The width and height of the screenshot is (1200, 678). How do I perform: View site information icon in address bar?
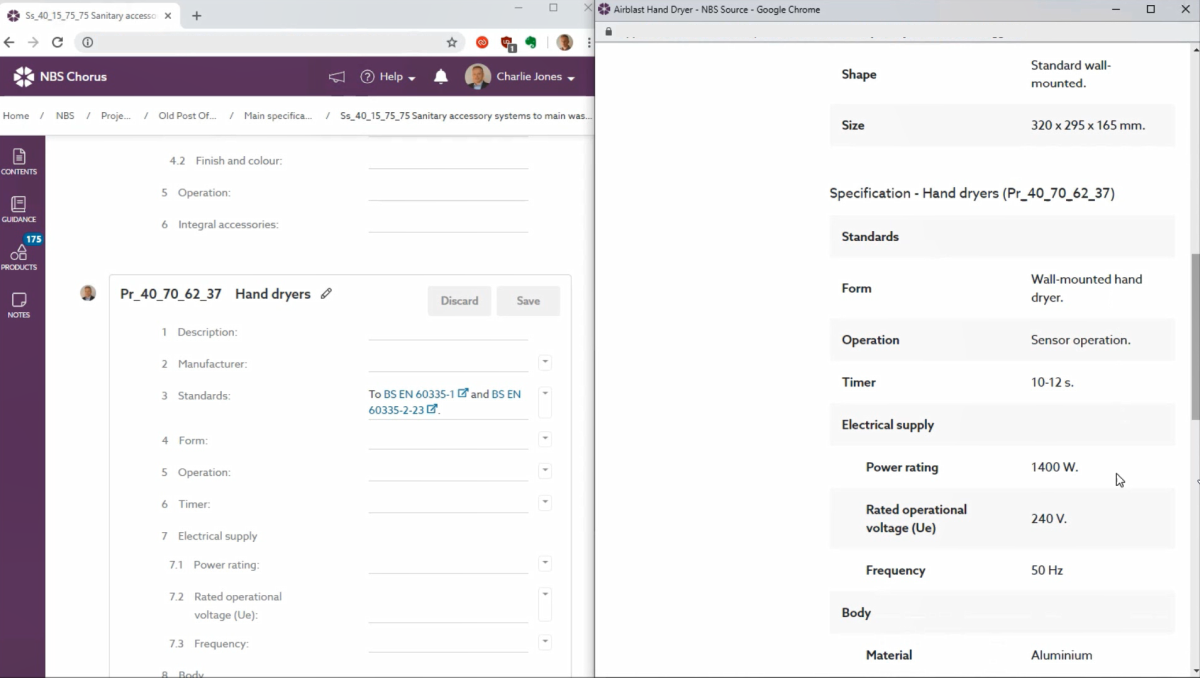(87, 42)
